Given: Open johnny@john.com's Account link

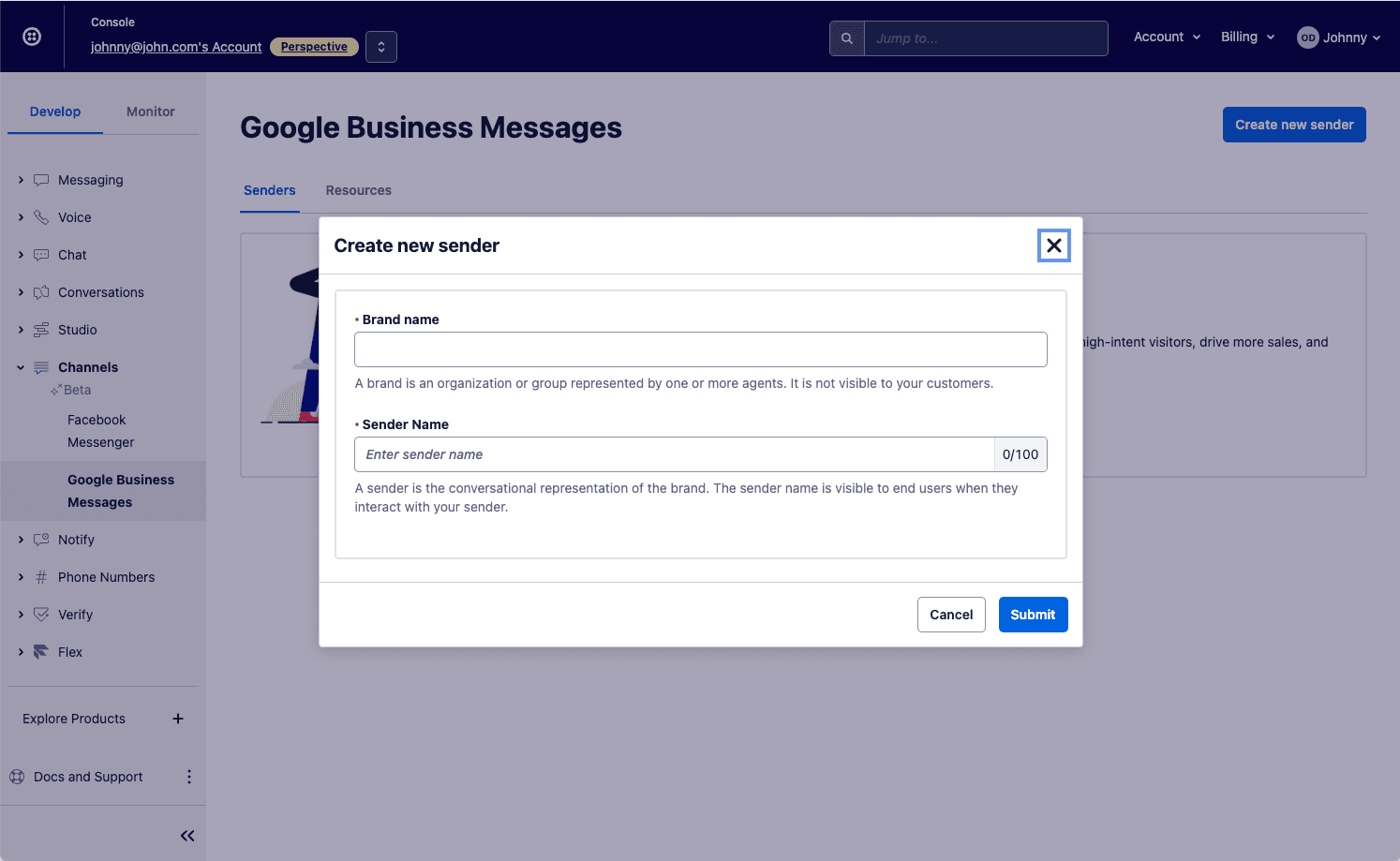Looking at the screenshot, I should pos(175,47).
